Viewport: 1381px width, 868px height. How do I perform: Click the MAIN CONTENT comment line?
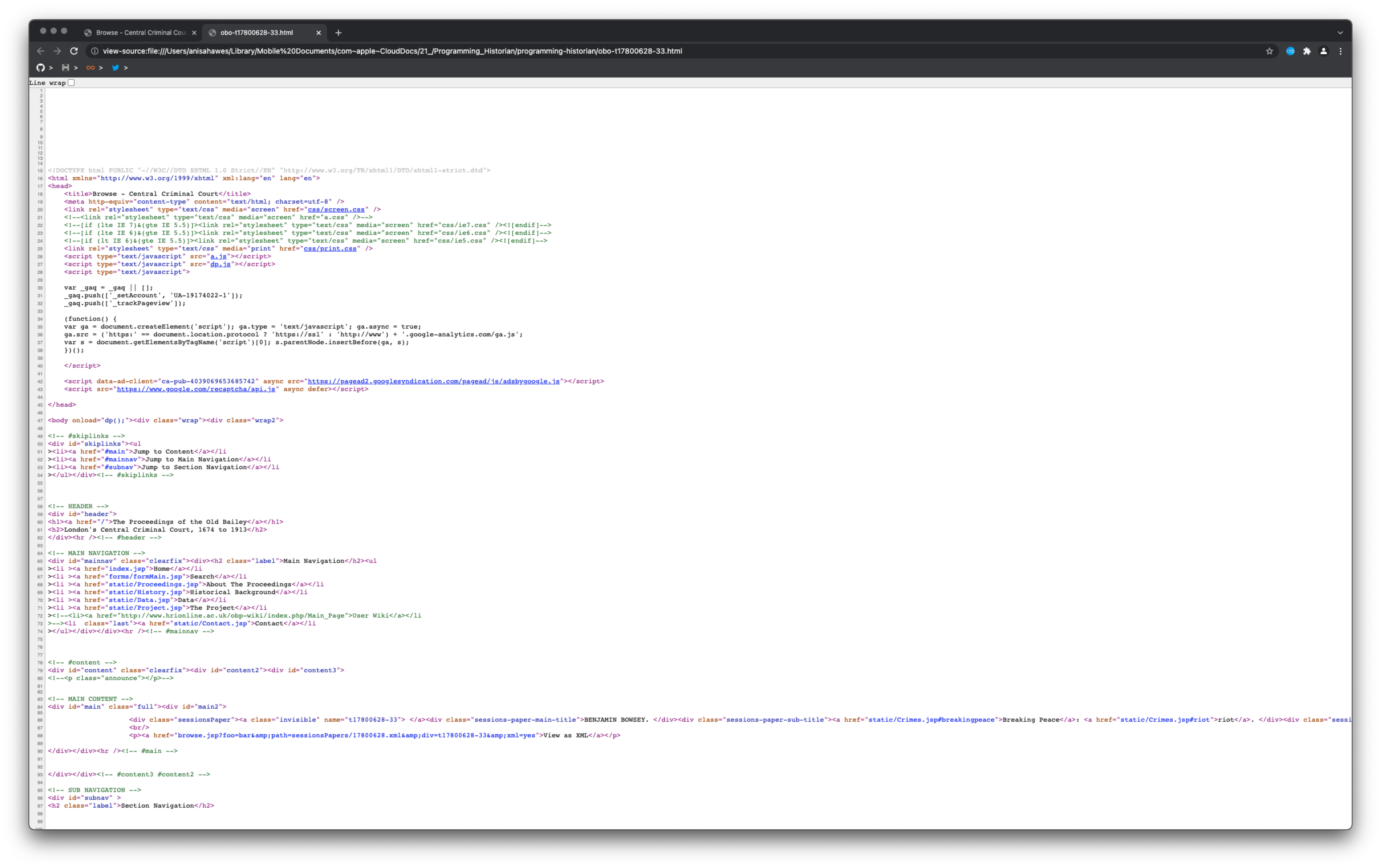[90, 699]
